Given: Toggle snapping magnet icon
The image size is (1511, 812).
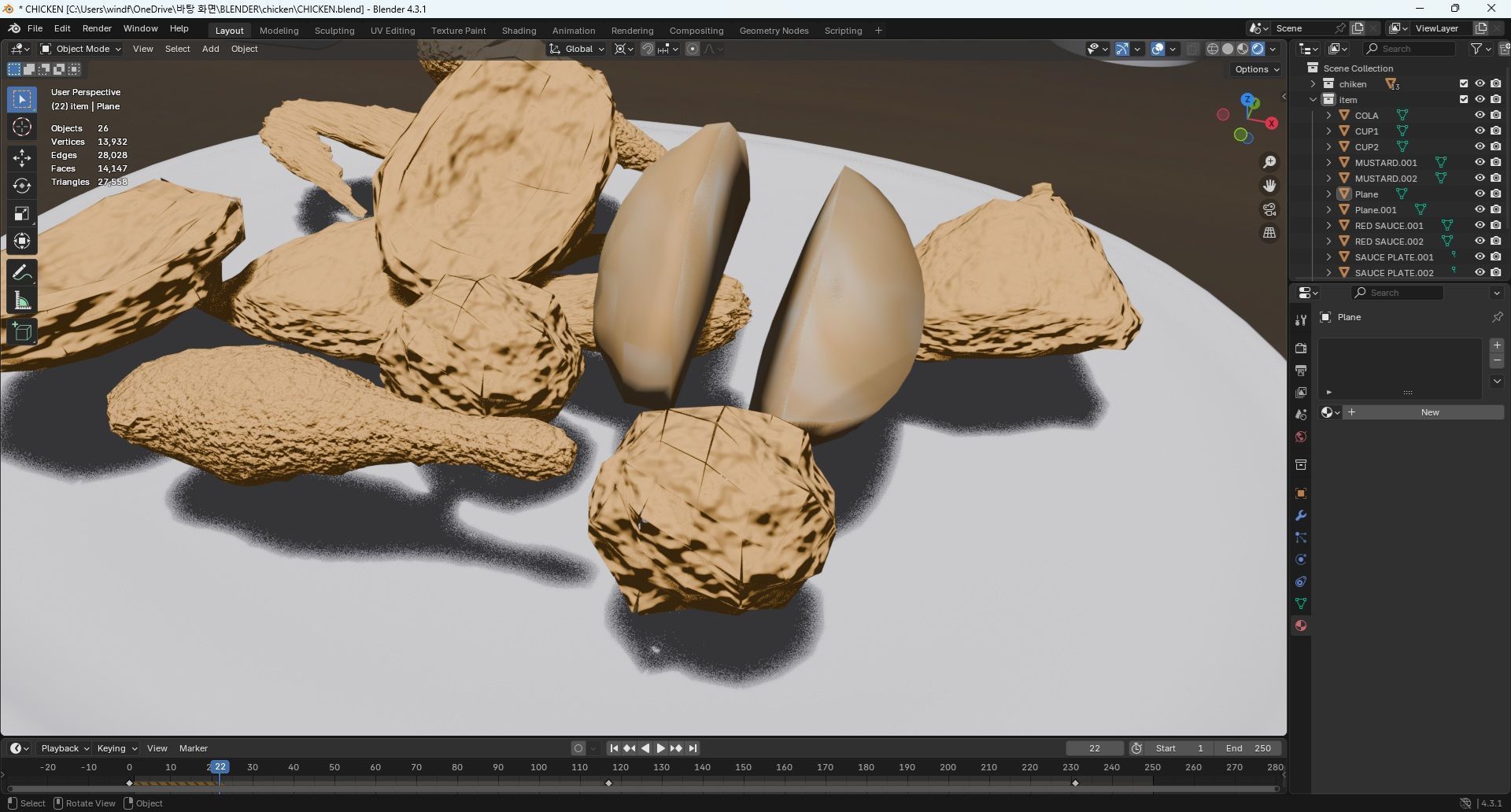Looking at the screenshot, I should tap(648, 49).
